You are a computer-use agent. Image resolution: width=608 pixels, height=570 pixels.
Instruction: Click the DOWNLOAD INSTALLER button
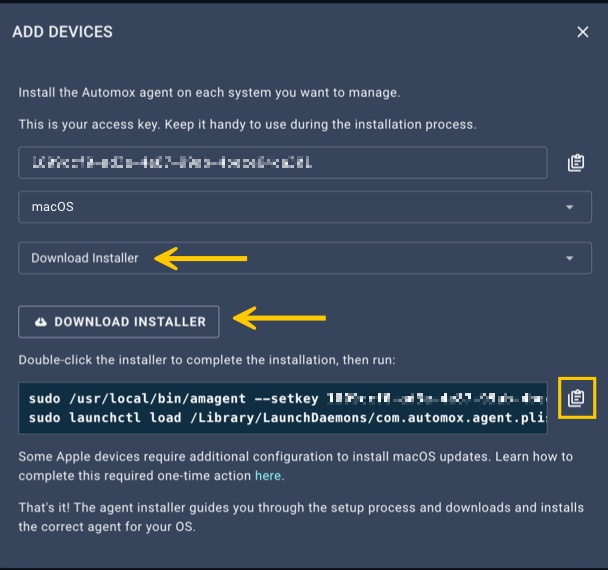click(x=119, y=322)
